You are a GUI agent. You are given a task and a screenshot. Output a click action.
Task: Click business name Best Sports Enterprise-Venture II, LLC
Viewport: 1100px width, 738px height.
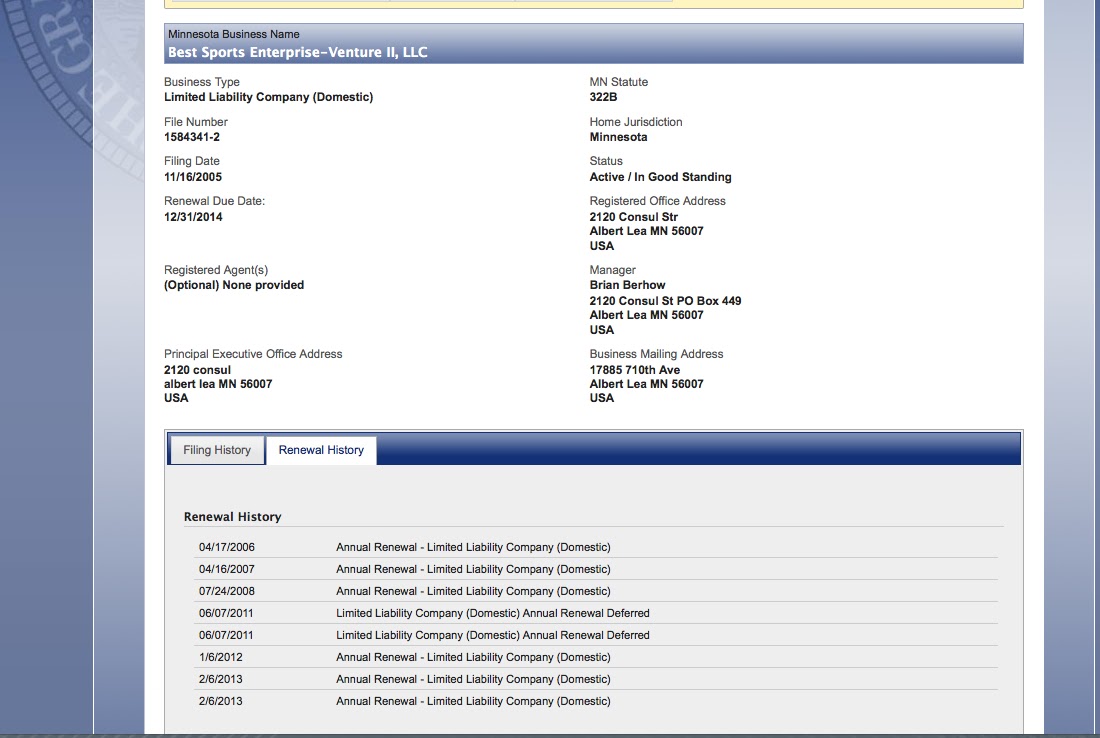coord(297,52)
